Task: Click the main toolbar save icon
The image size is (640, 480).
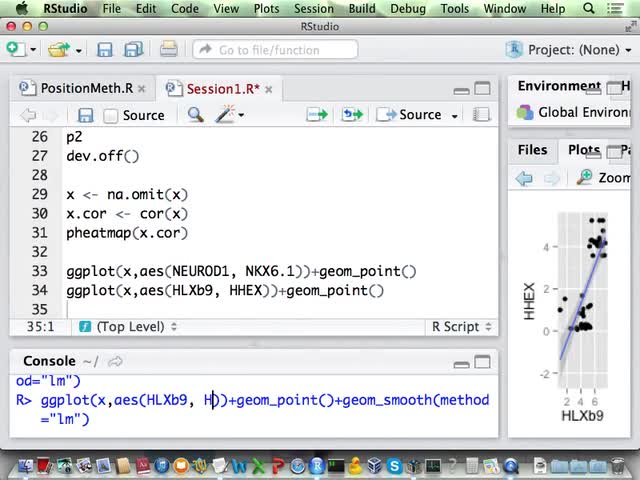Action: click(105, 50)
